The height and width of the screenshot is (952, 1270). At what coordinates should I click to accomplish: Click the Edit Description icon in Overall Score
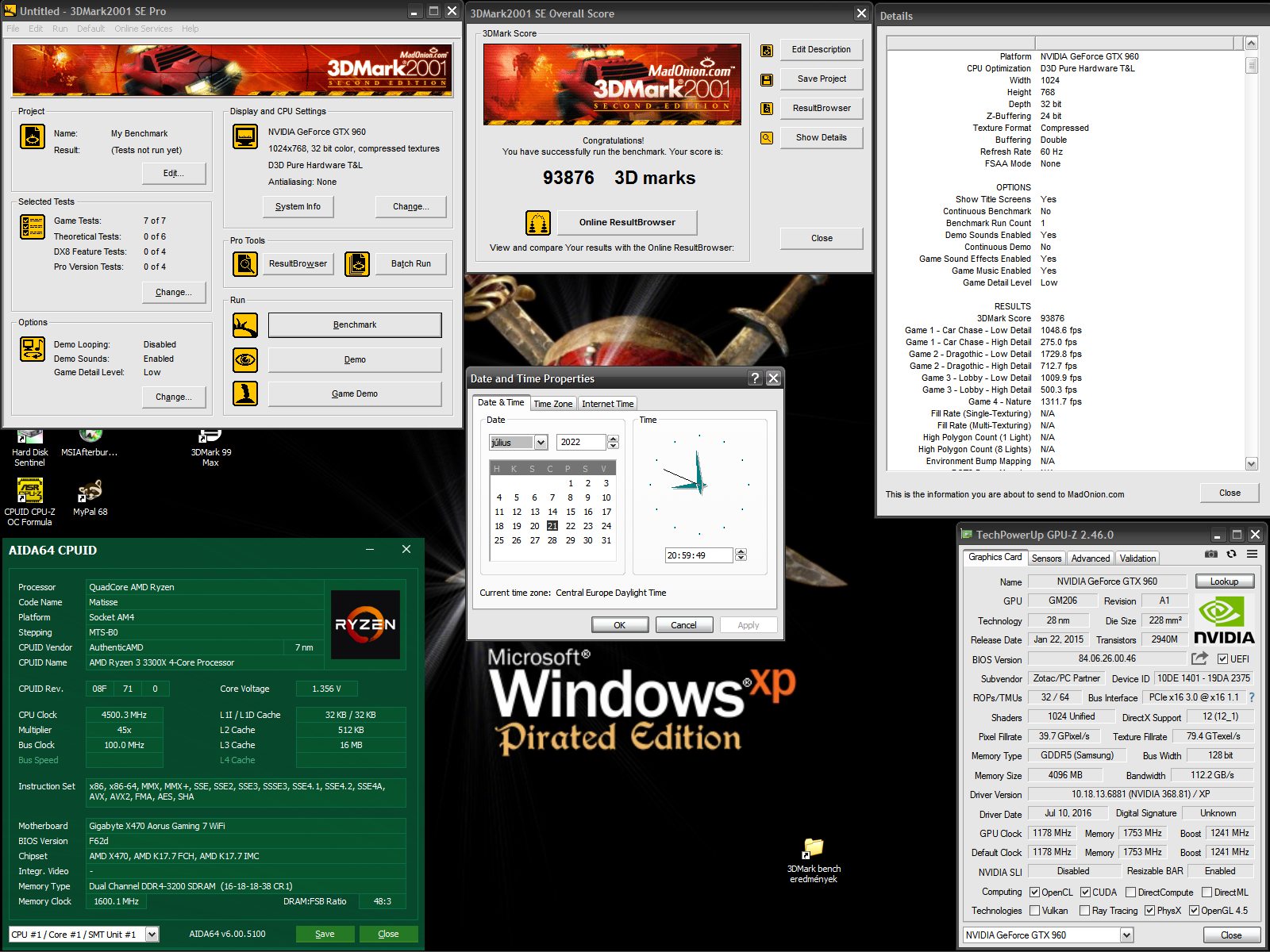pyautogui.click(x=767, y=51)
